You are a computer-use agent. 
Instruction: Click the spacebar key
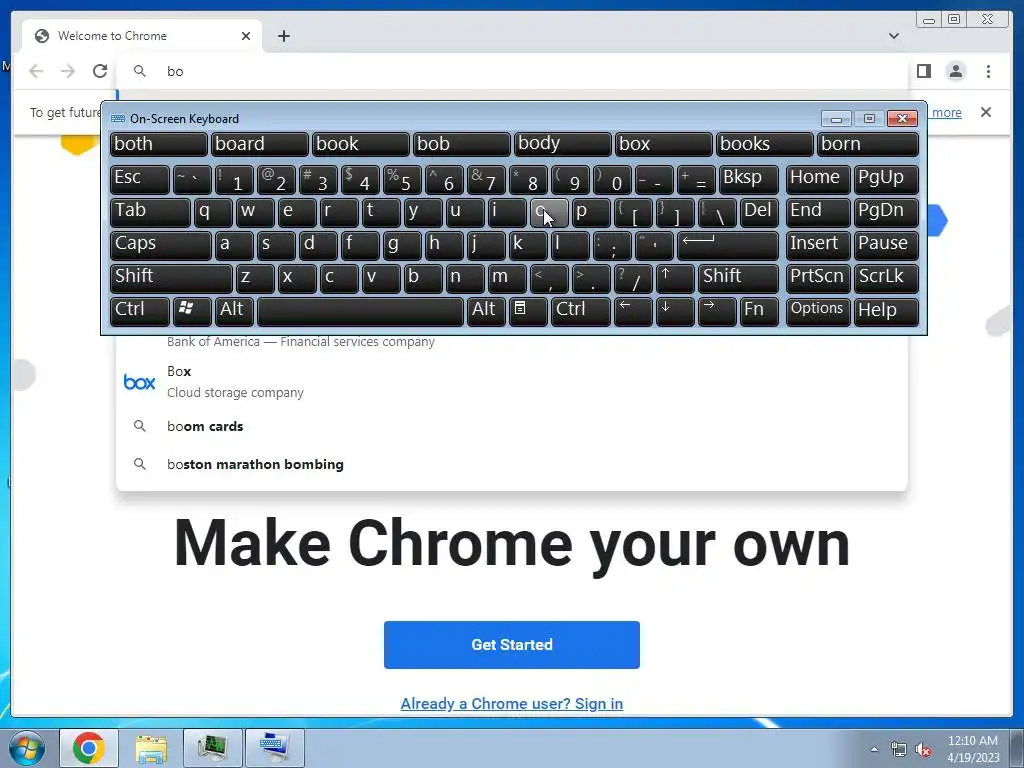tap(360, 312)
